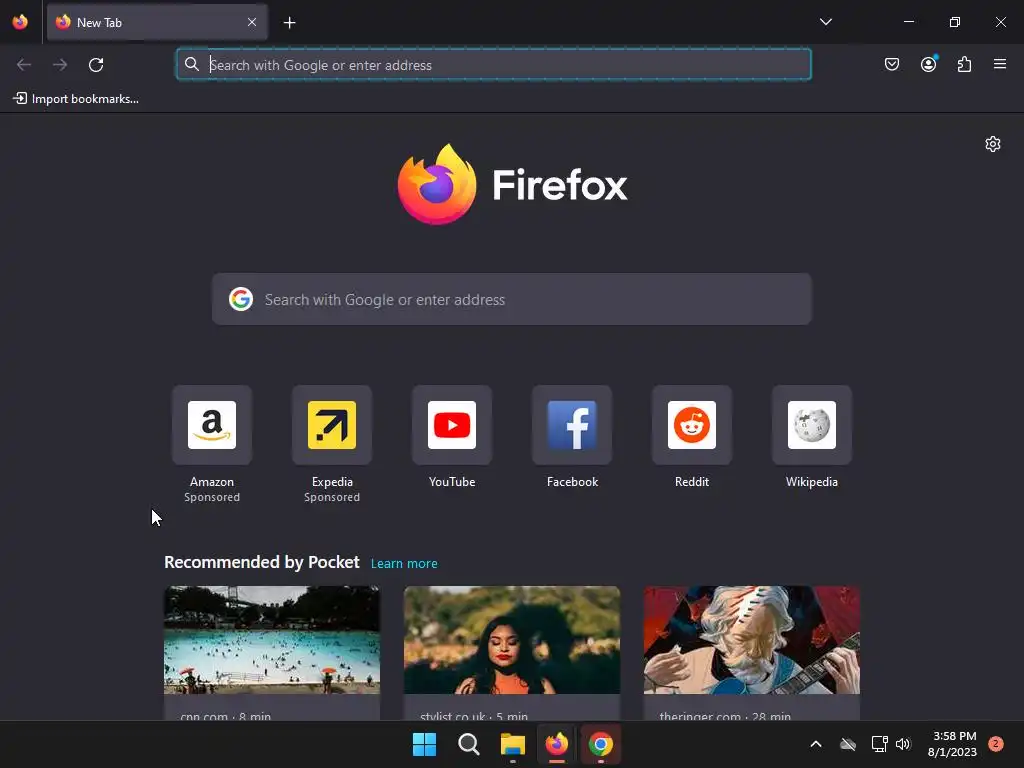This screenshot has height=768, width=1024.
Task: Click Recommended by Pocket heading
Action: [x=262, y=562]
